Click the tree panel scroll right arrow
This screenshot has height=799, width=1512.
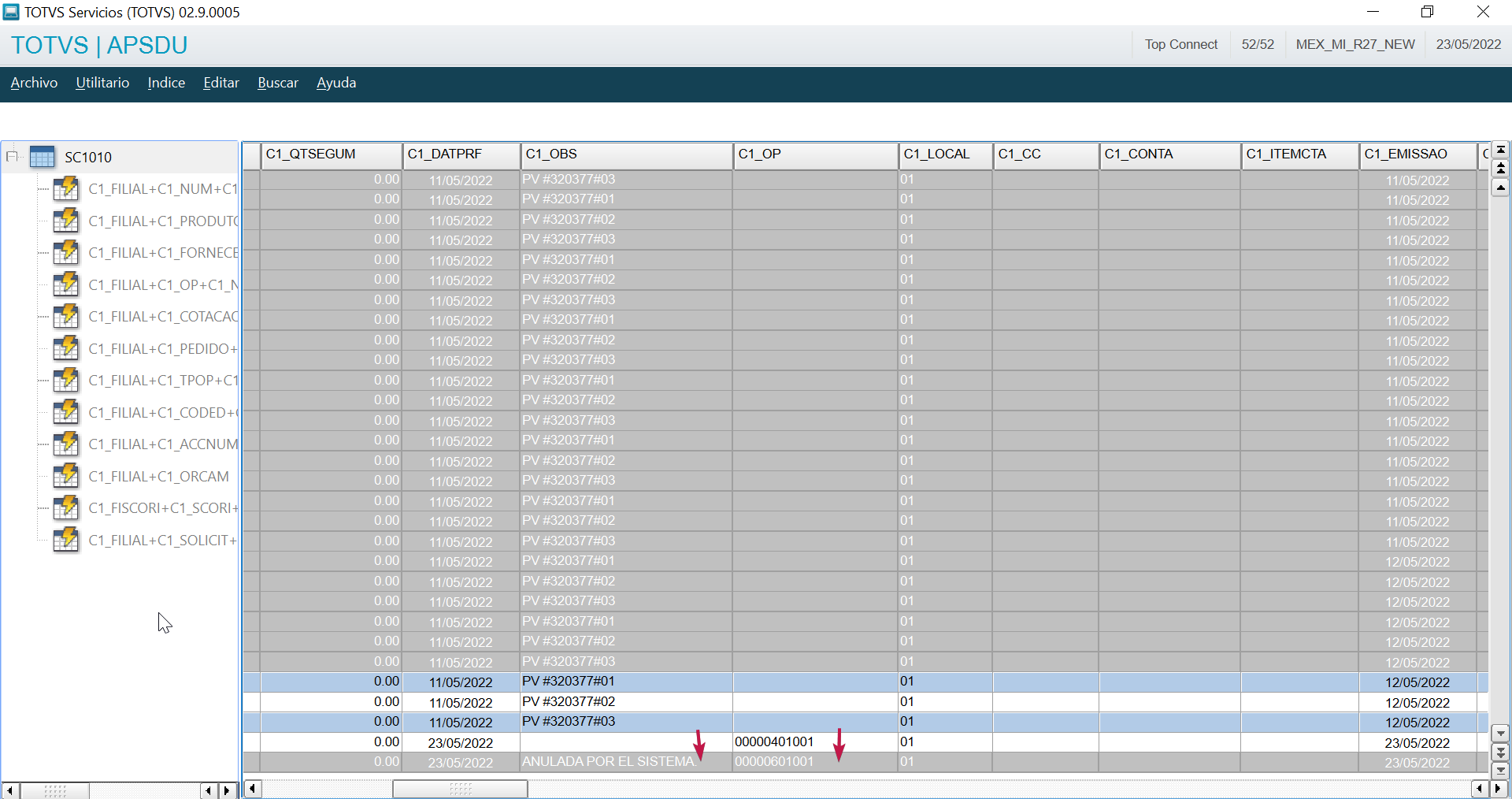coord(228,790)
